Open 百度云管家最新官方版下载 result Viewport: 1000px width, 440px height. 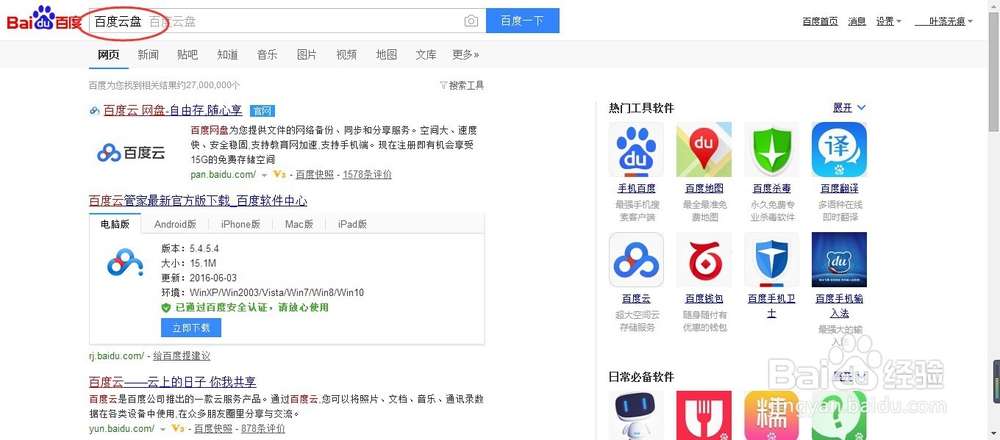[198, 201]
